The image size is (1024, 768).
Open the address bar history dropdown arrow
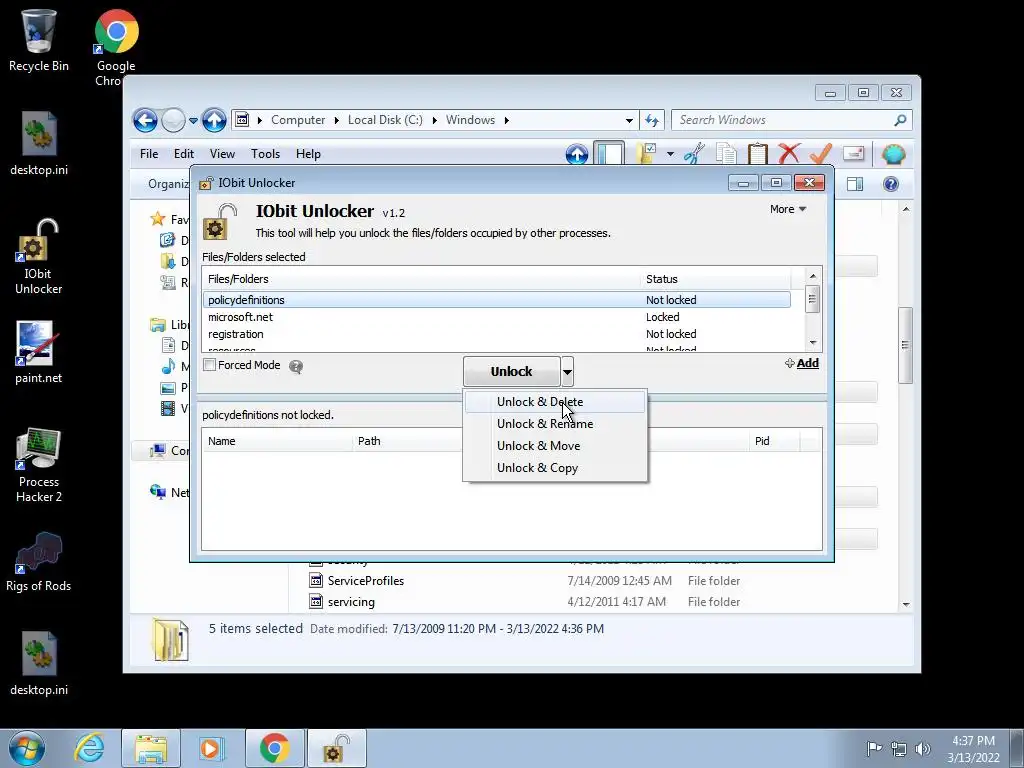[x=629, y=121]
